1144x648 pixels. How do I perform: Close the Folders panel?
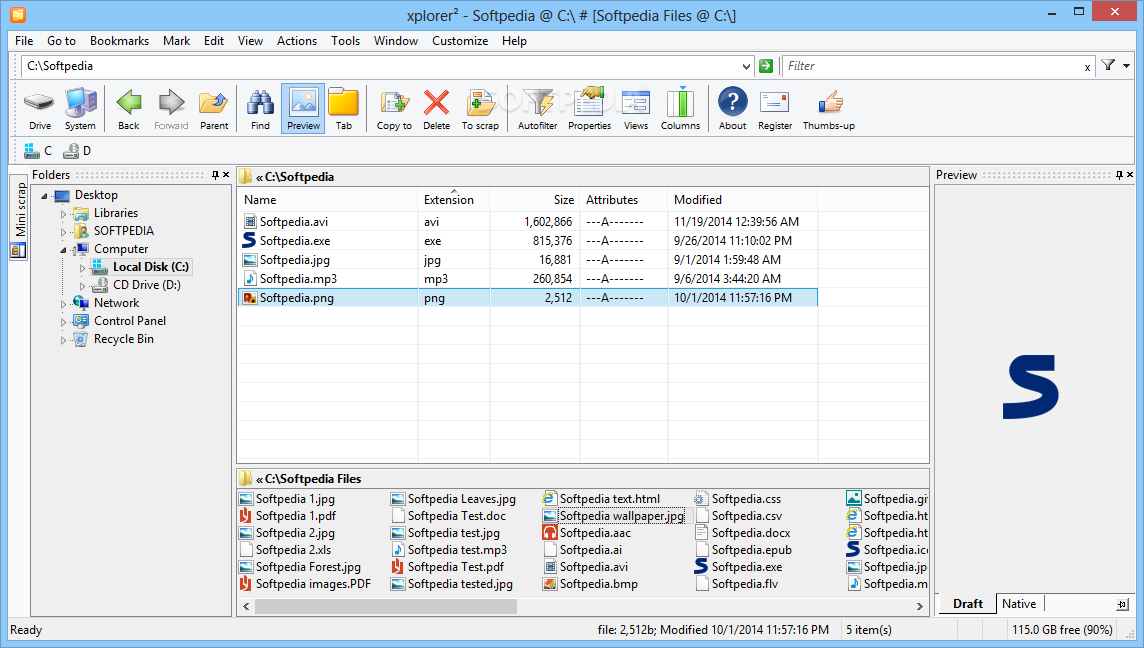(226, 175)
